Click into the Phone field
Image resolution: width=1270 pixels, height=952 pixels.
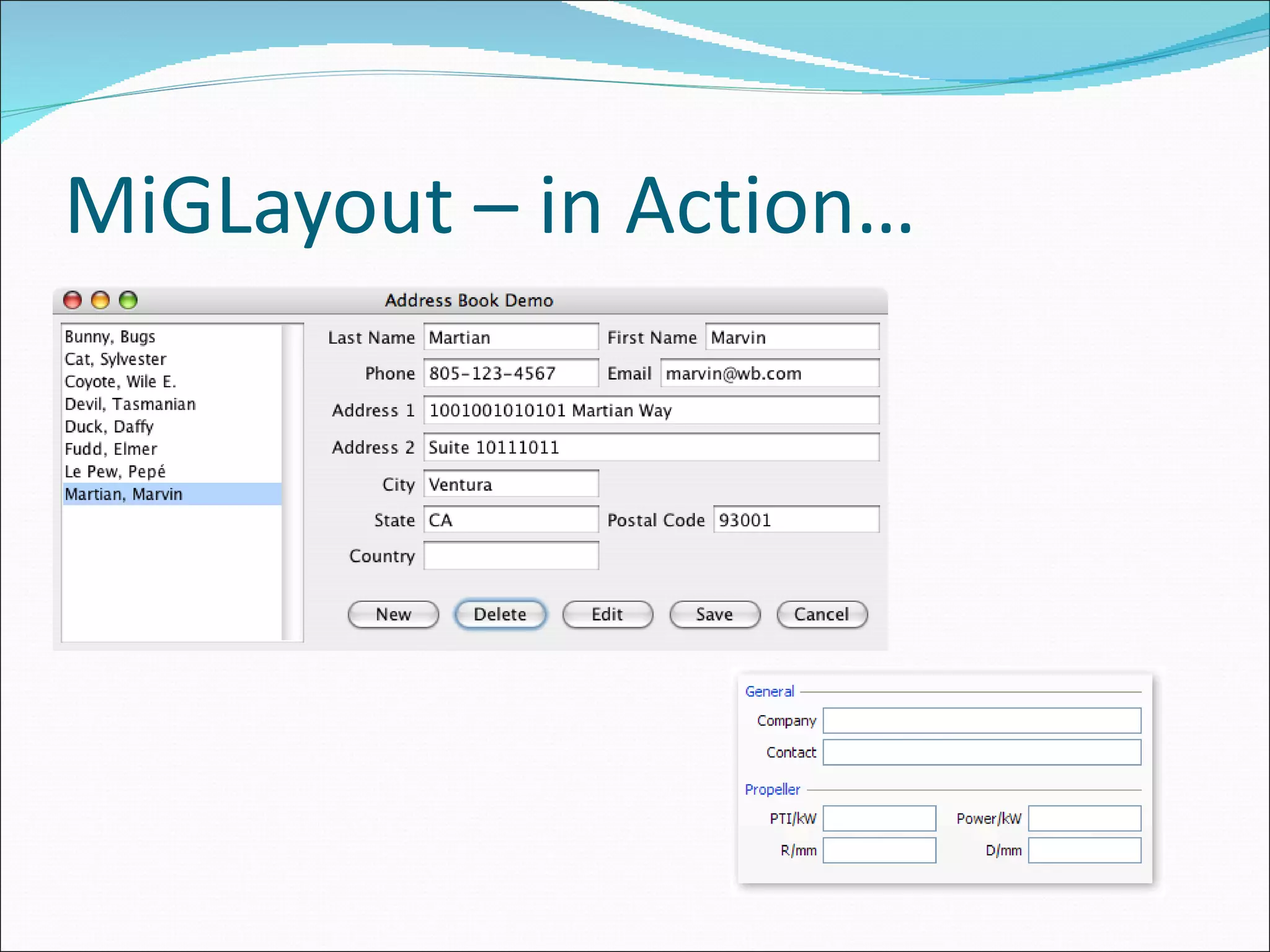[511, 373]
